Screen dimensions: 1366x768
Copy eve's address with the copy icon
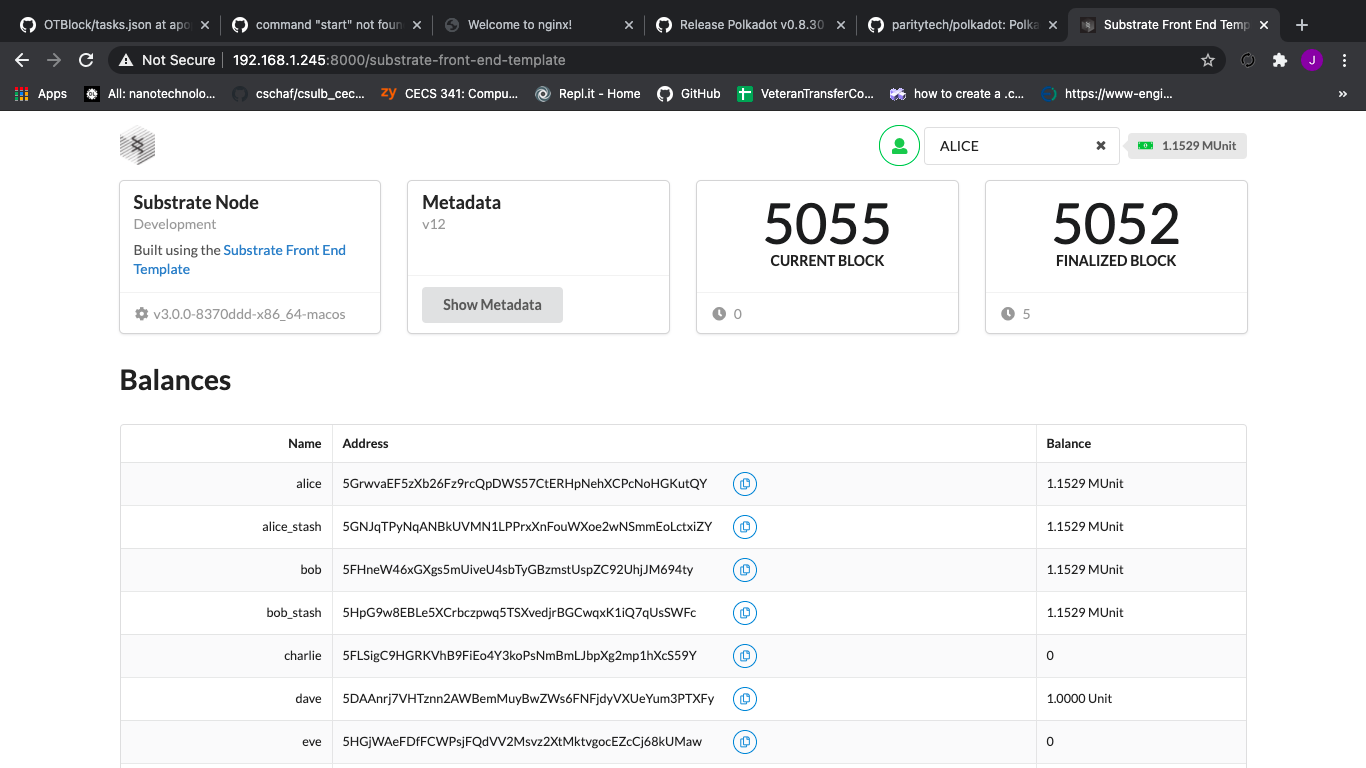coord(745,742)
